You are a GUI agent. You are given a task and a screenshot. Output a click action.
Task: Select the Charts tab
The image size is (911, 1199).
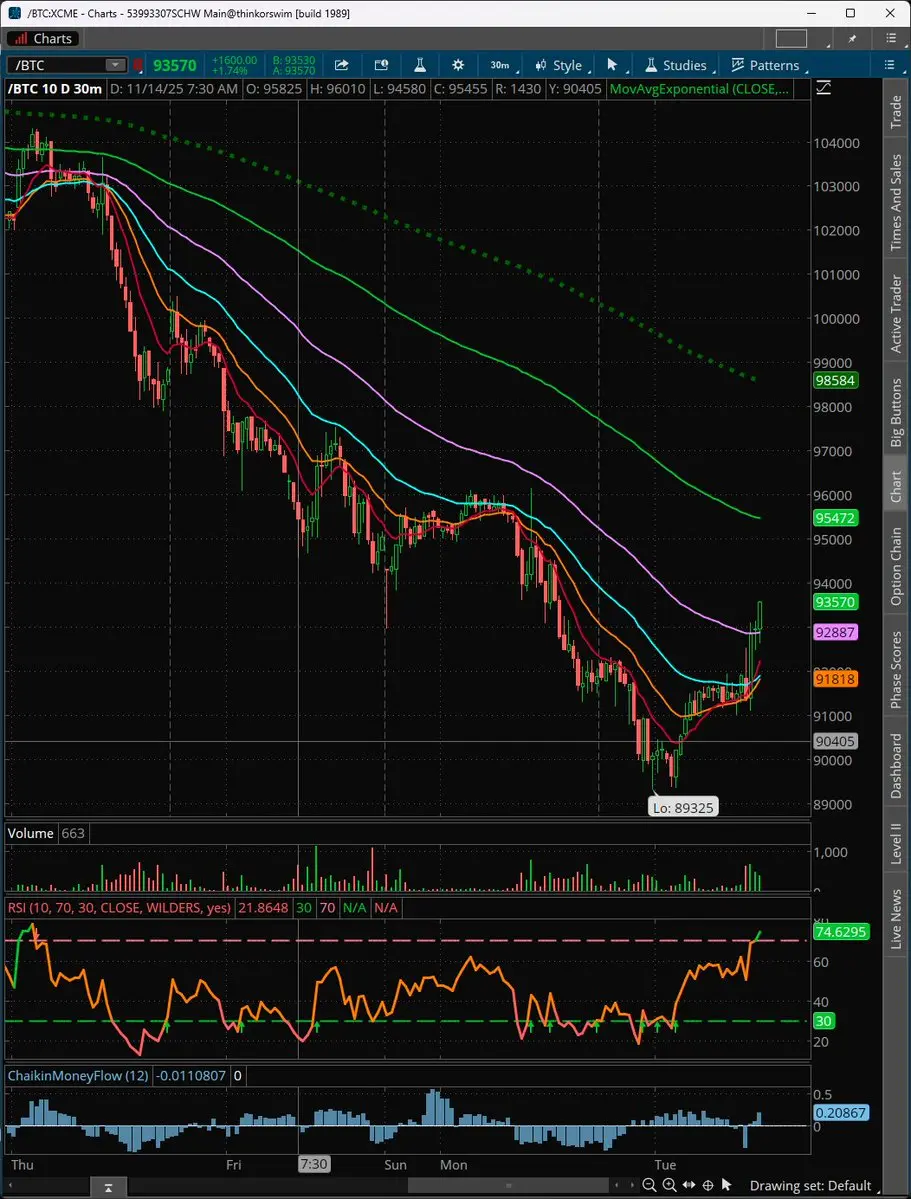pos(42,38)
